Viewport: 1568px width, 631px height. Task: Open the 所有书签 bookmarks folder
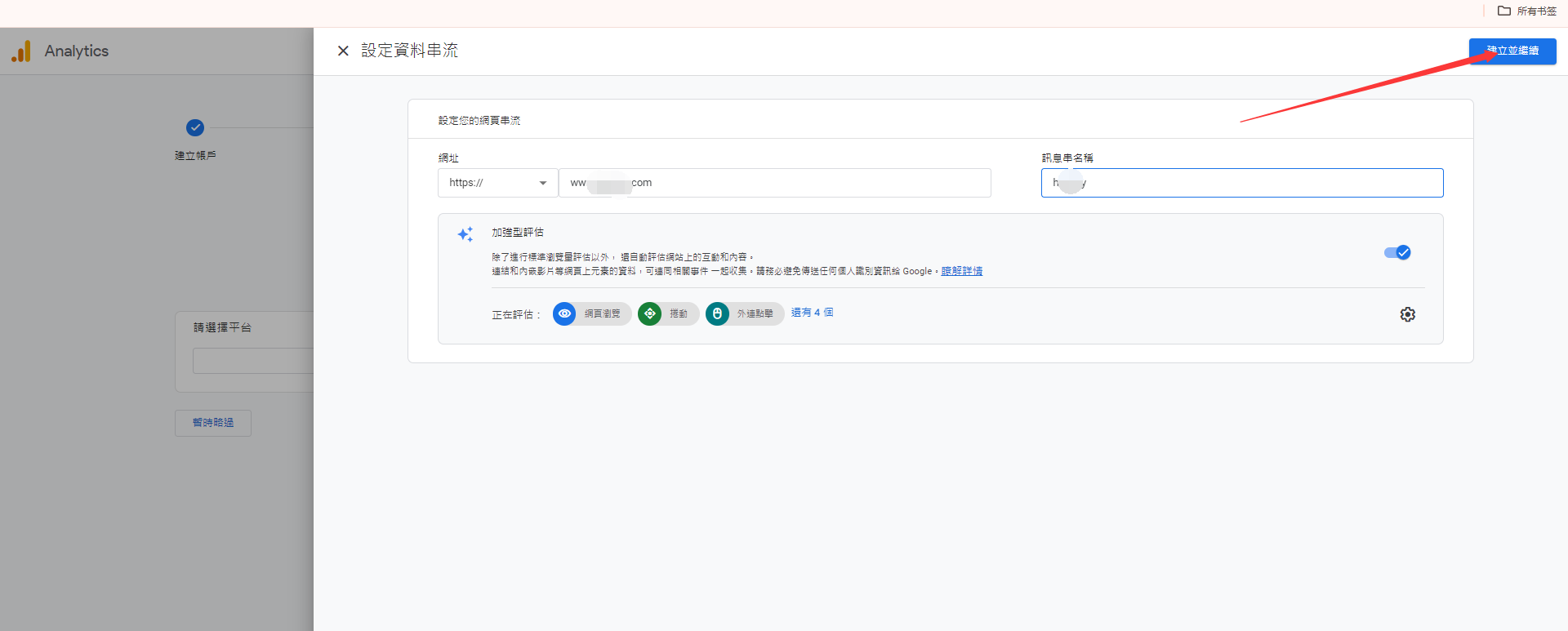1526,11
